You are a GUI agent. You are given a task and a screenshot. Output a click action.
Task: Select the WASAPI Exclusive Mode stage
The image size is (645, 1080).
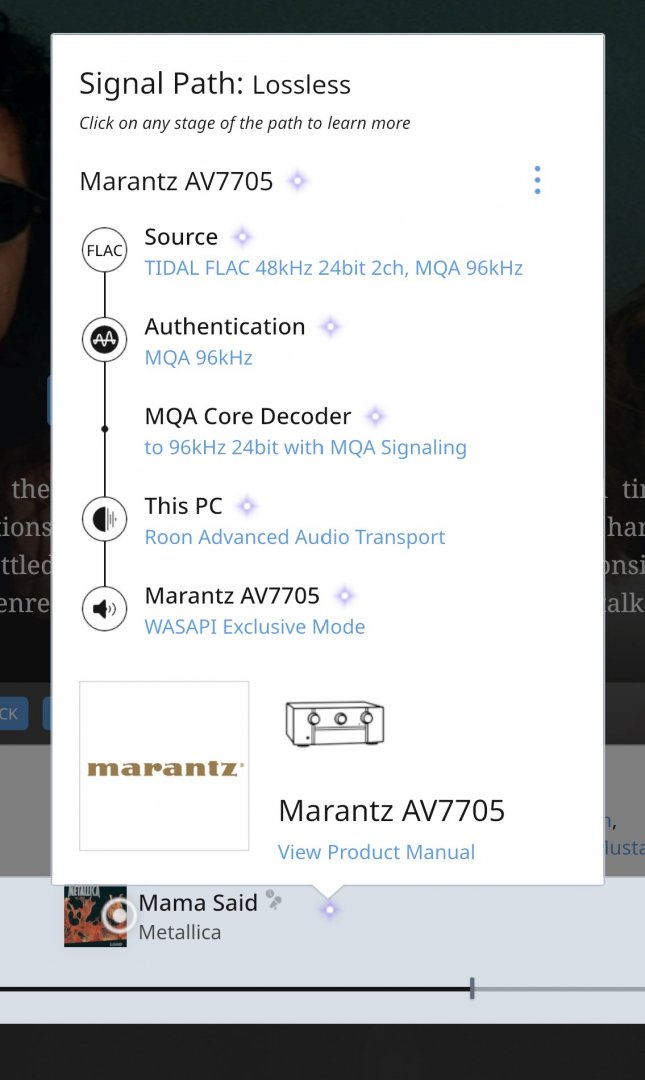[254, 627]
